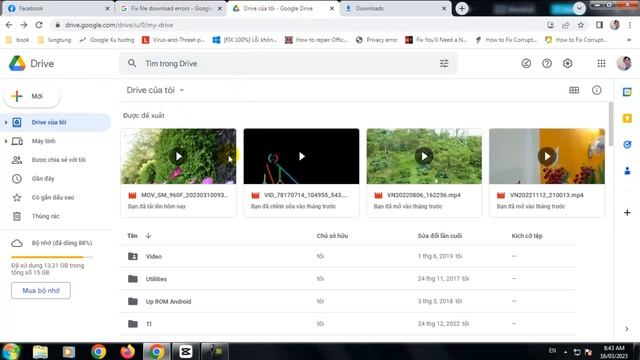
Task: Open Privacy error bookmark
Action: pyautogui.click(x=376, y=40)
